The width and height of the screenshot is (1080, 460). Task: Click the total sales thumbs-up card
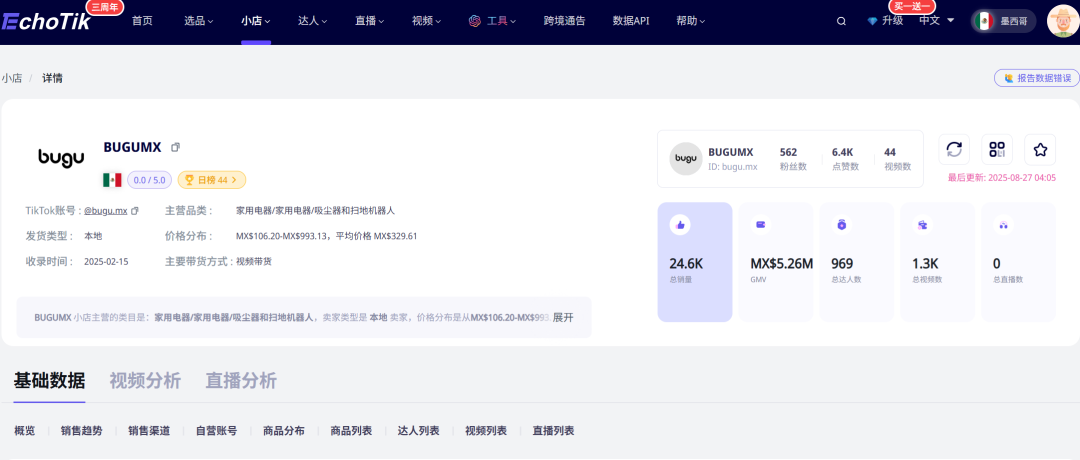pyautogui.click(x=694, y=262)
